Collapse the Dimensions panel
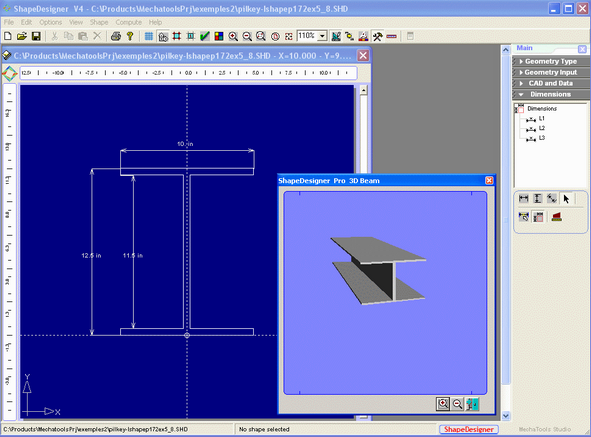Image resolution: width=591 pixels, height=437 pixels. click(x=551, y=94)
